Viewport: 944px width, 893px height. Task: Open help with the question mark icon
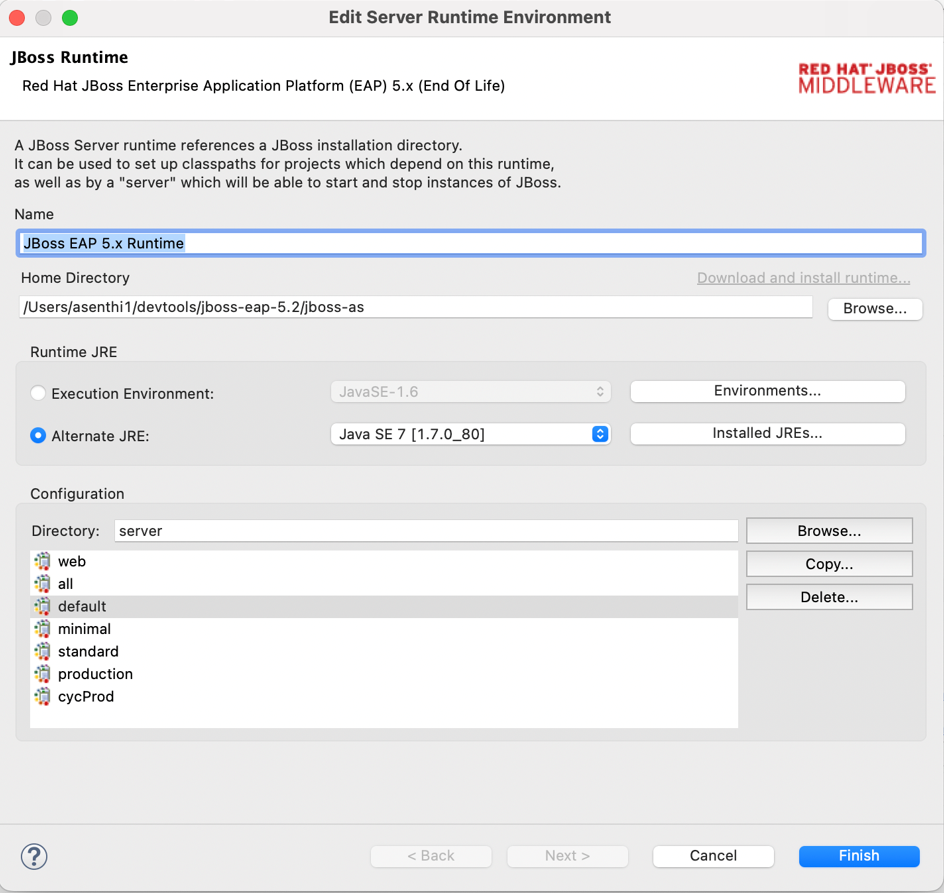[34, 856]
